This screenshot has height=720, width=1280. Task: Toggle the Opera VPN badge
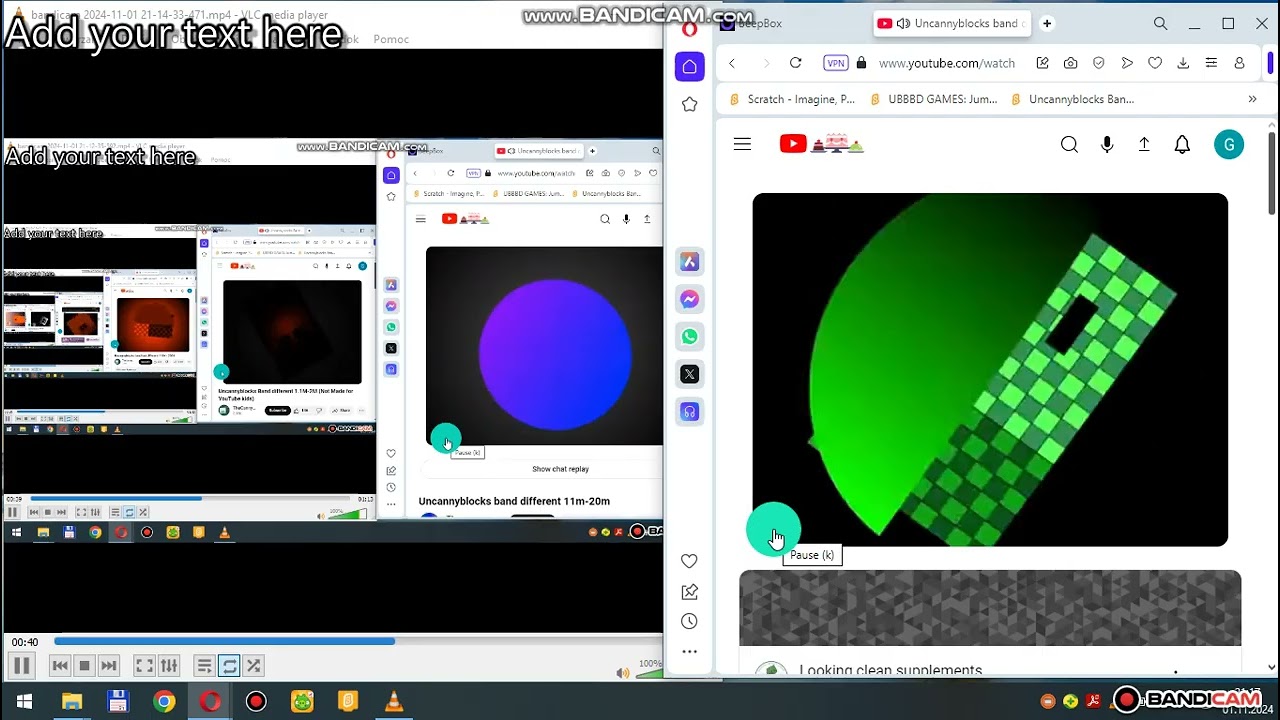835,63
